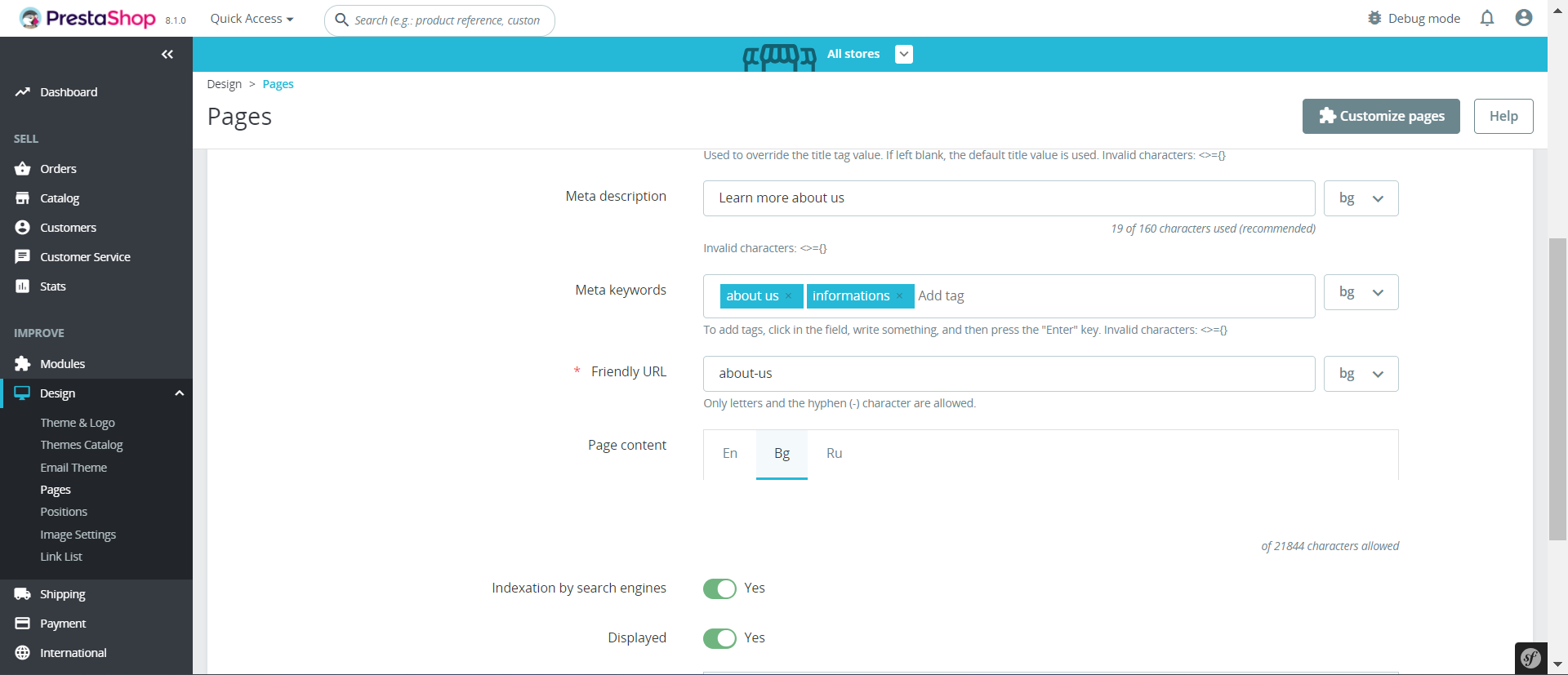Viewport: 1568px width, 675px height.
Task: Toggle Indexation by search engines switch
Action: (x=719, y=588)
